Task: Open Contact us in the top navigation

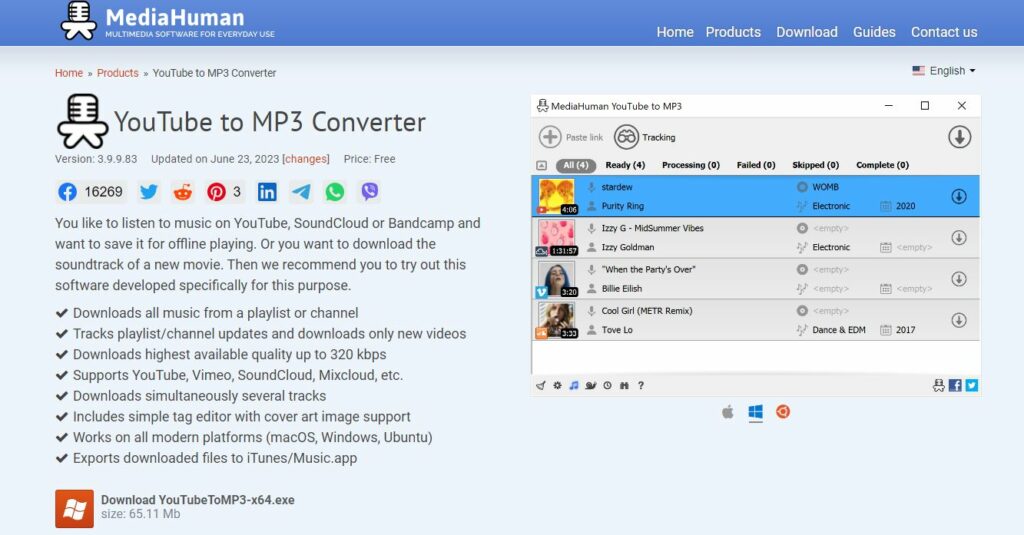Action: (x=944, y=32)
